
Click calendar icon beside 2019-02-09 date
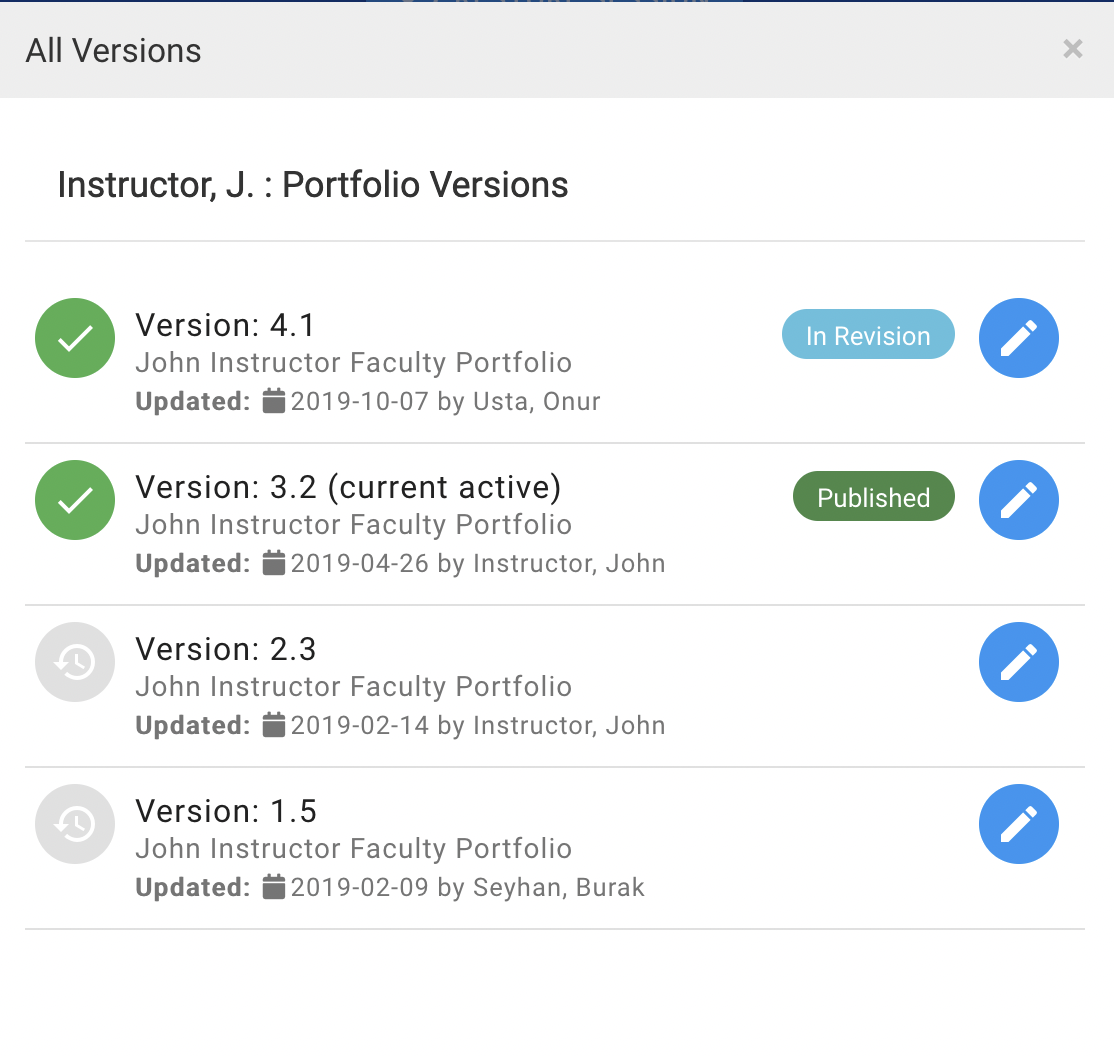[274, 888]
